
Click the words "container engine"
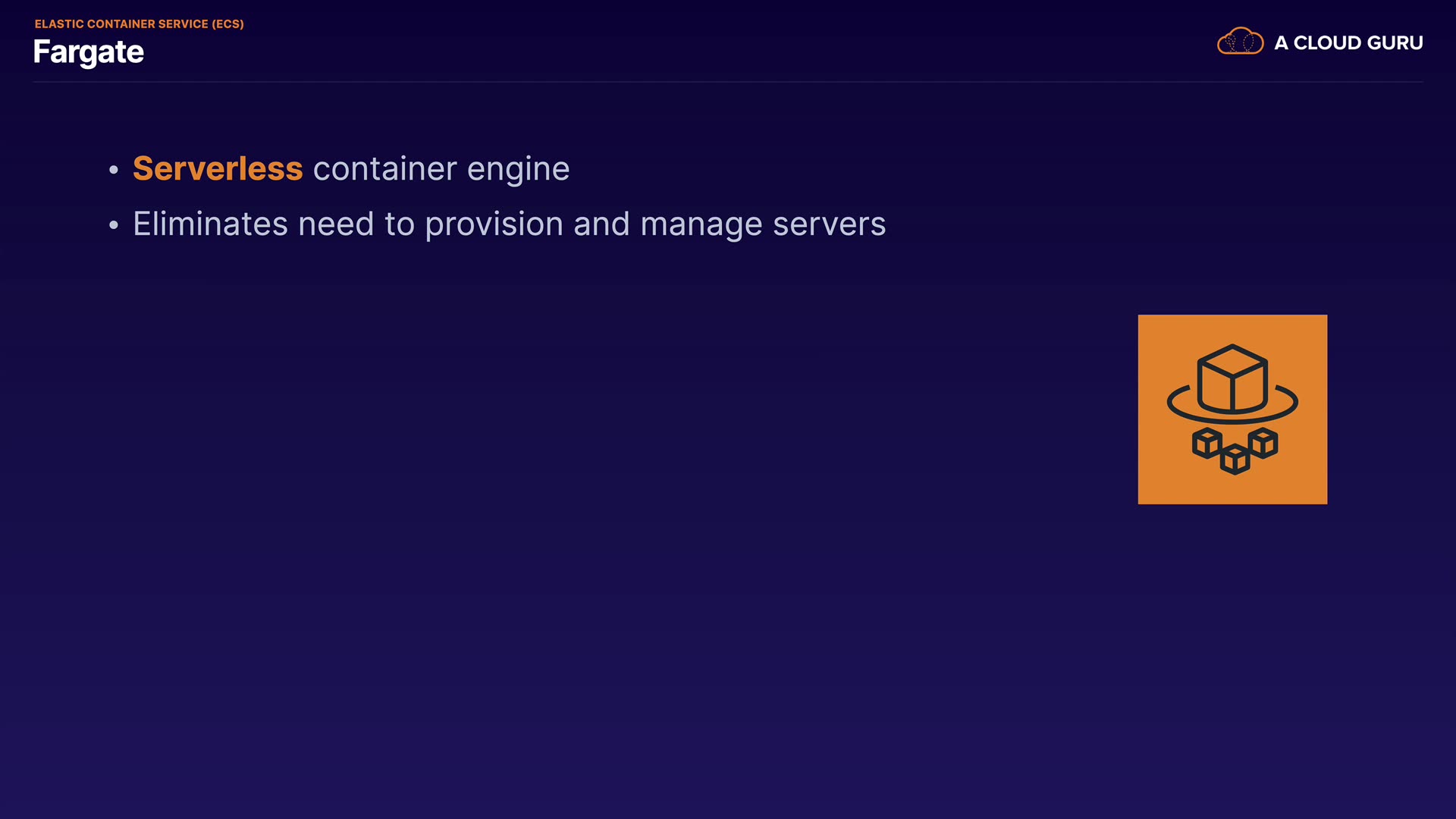441,168
